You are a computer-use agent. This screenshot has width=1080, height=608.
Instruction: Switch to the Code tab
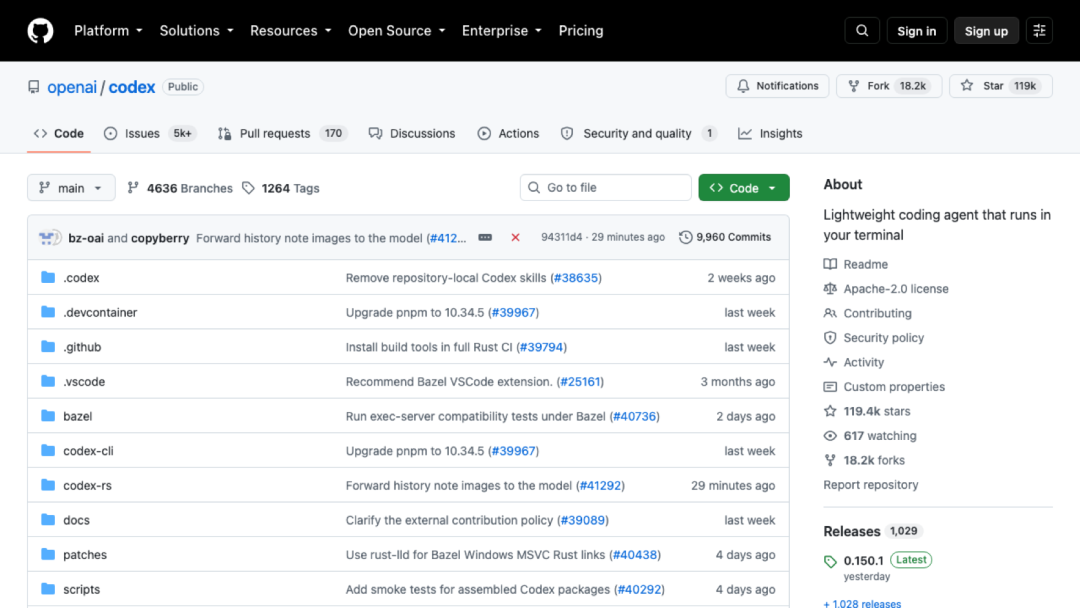[59, 134]
